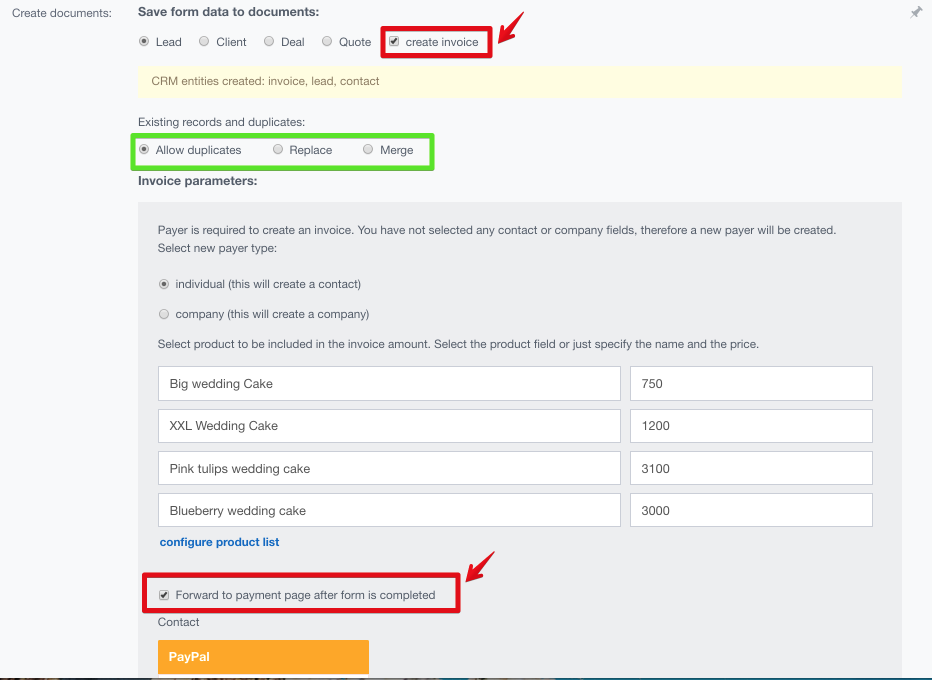
Task: Choose the Deal document option
Action: (269, 42)
